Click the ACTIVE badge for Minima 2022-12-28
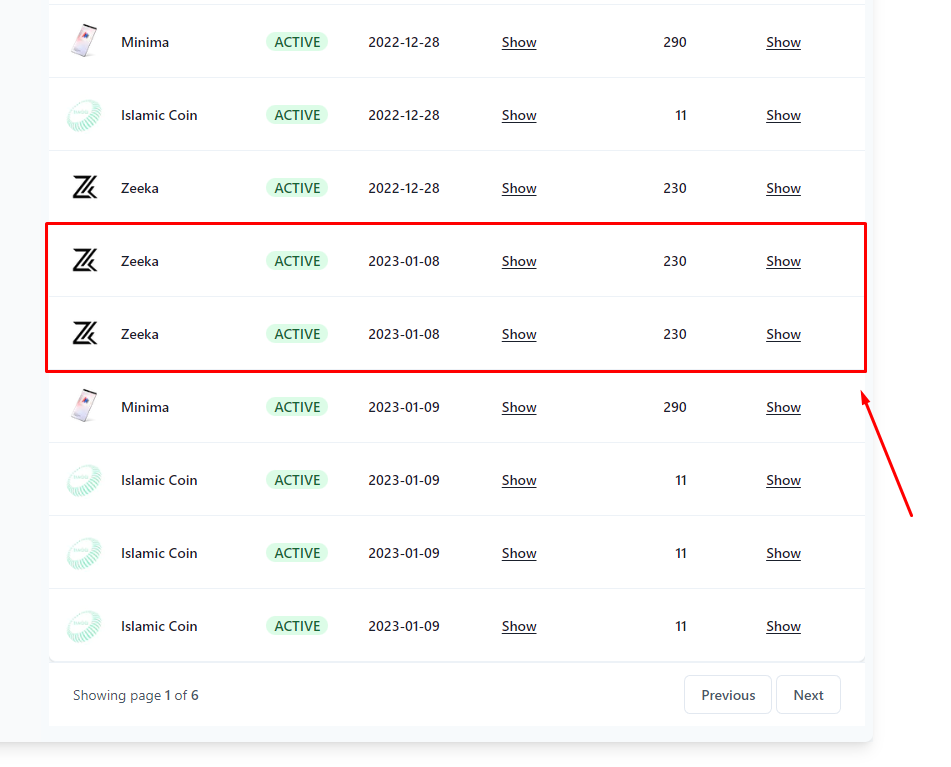 pyautogui.click(x=297, y=42)
